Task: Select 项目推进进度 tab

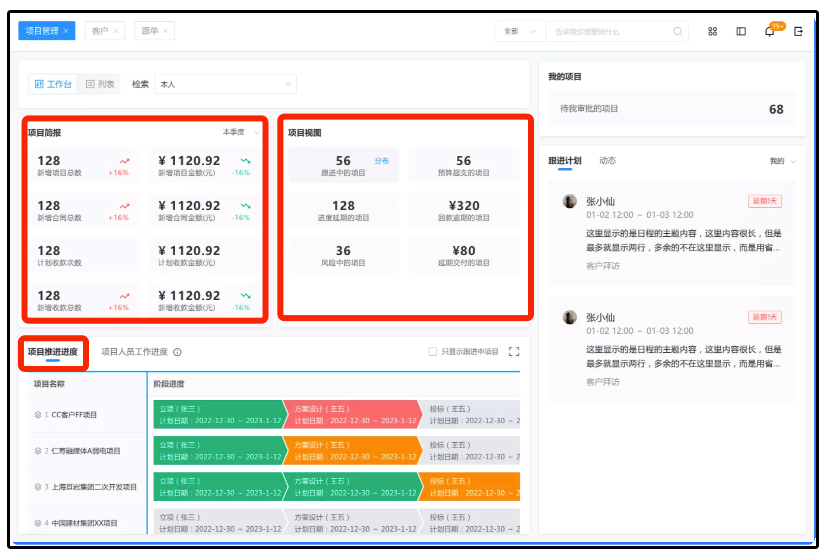Action: click(53, 352)
